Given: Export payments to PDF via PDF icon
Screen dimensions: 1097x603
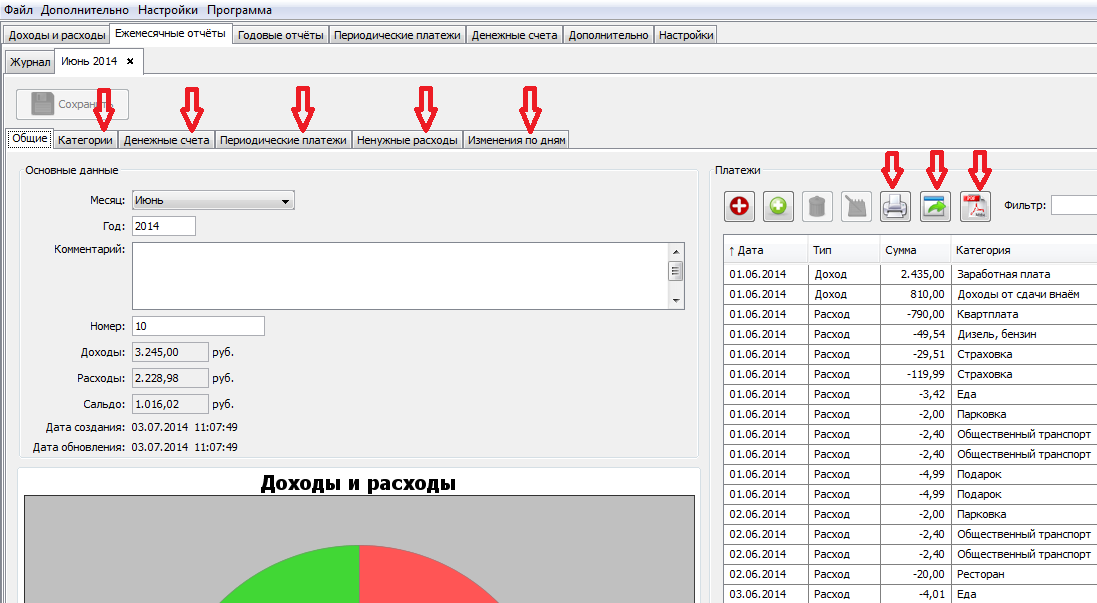Looking at the screenshot, I should pos(975,206).
